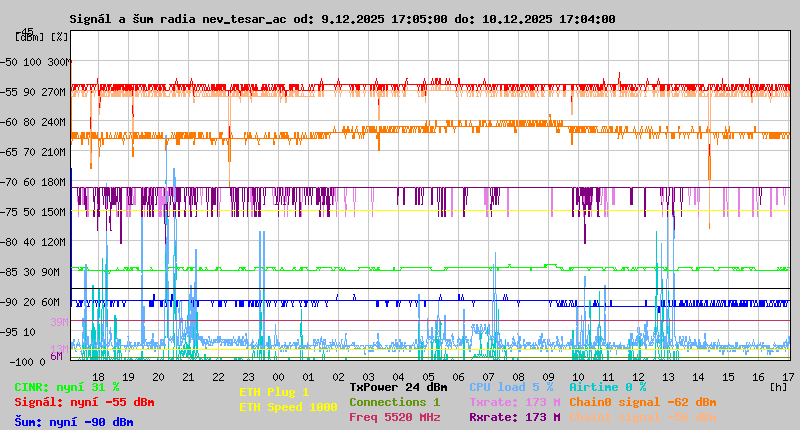Click the ETH Speed 1000 legend label
800x430 pixels.
(x=288, y=407)
